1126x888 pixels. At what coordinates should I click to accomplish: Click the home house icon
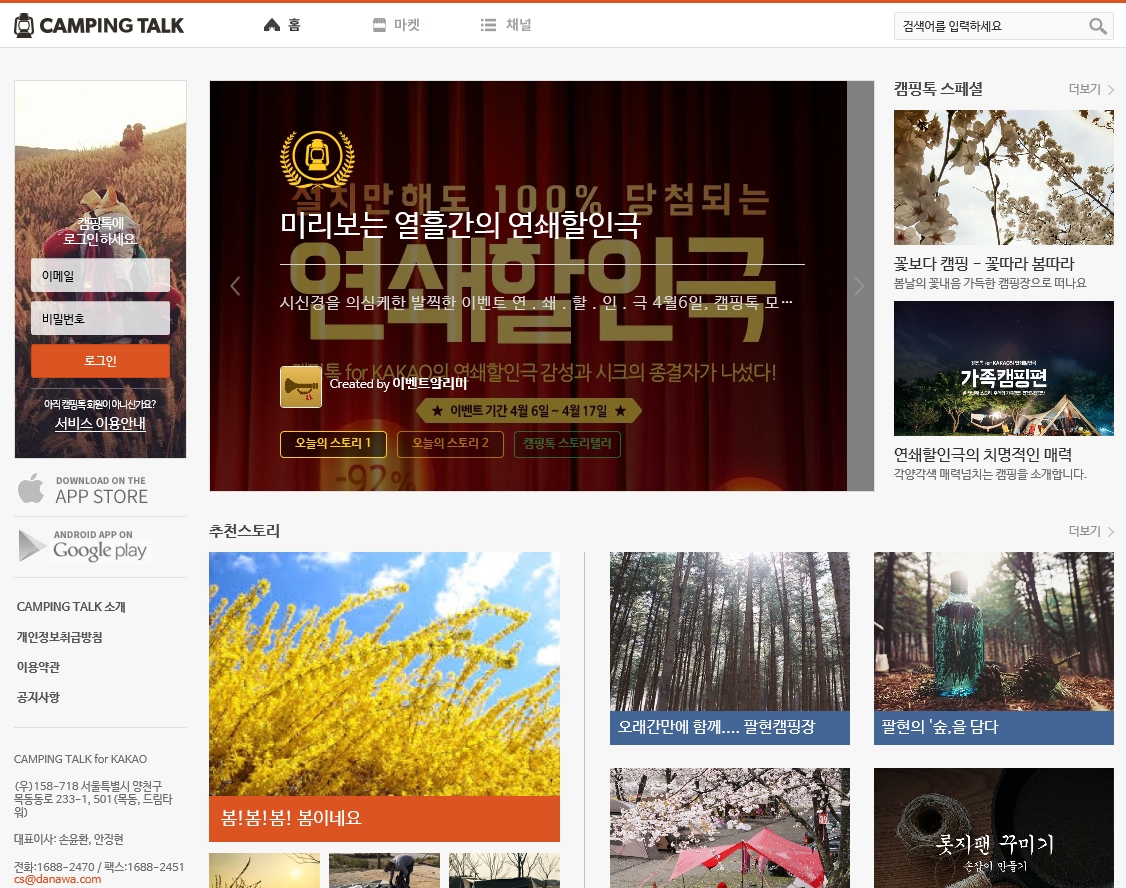(x=271, y=25)
